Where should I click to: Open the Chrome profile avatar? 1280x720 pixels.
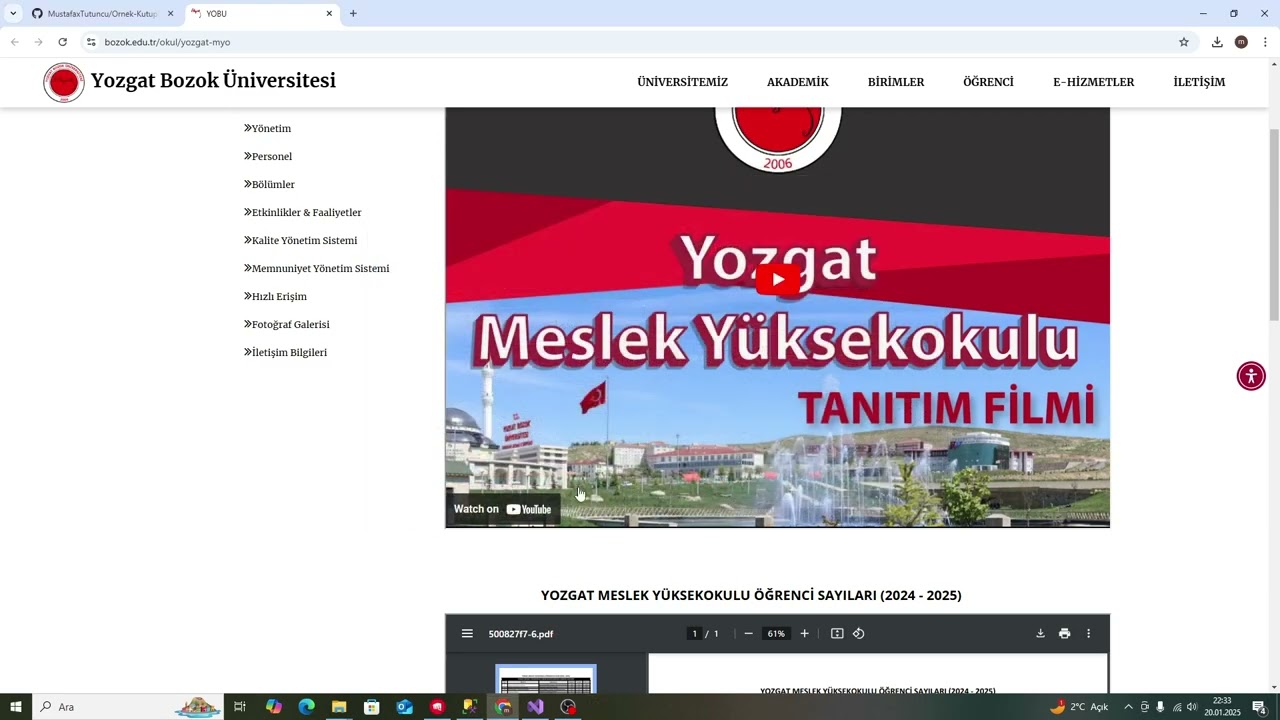[x=1241, y=42]
